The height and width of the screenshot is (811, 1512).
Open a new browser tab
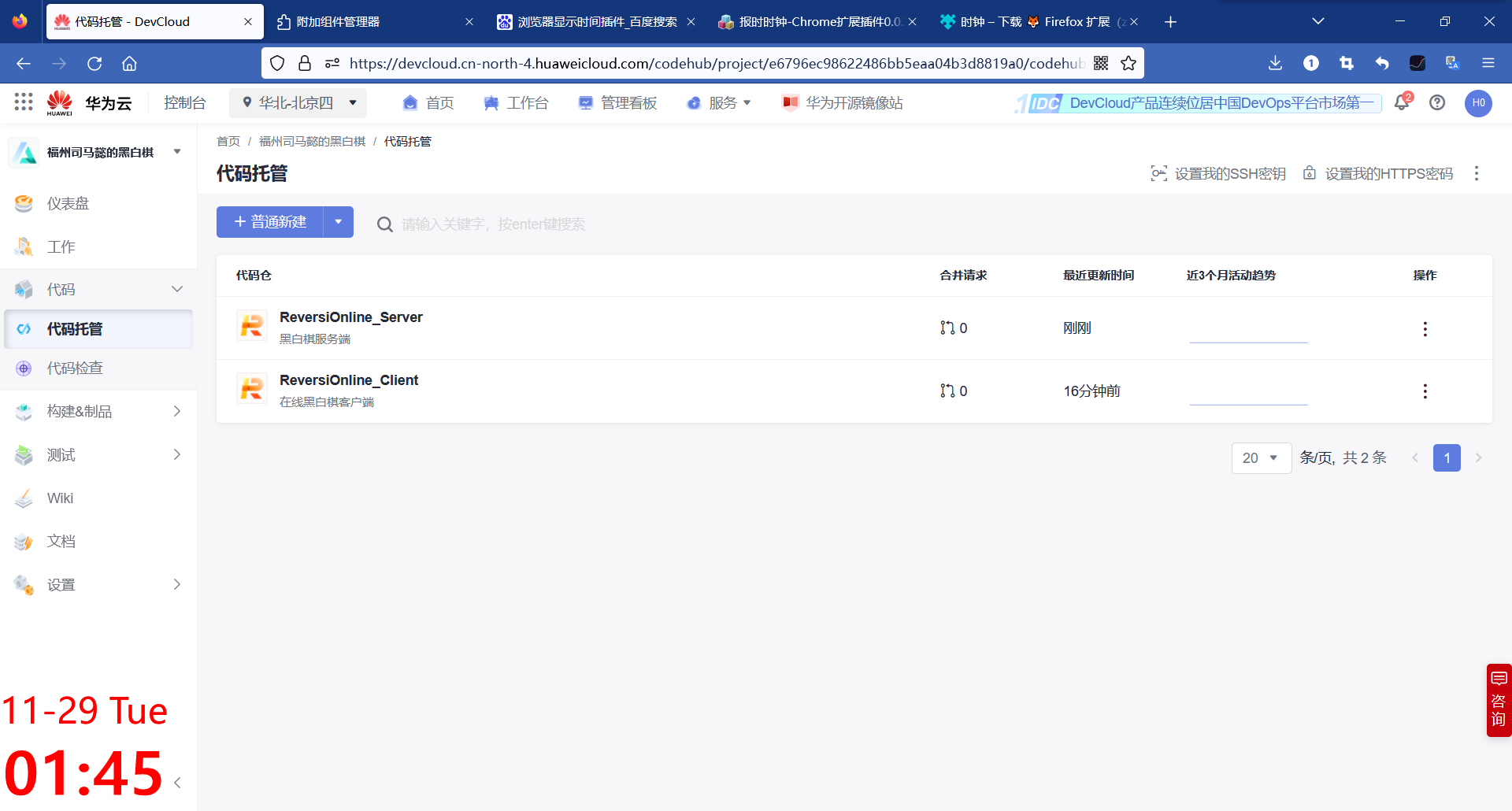1170,22
